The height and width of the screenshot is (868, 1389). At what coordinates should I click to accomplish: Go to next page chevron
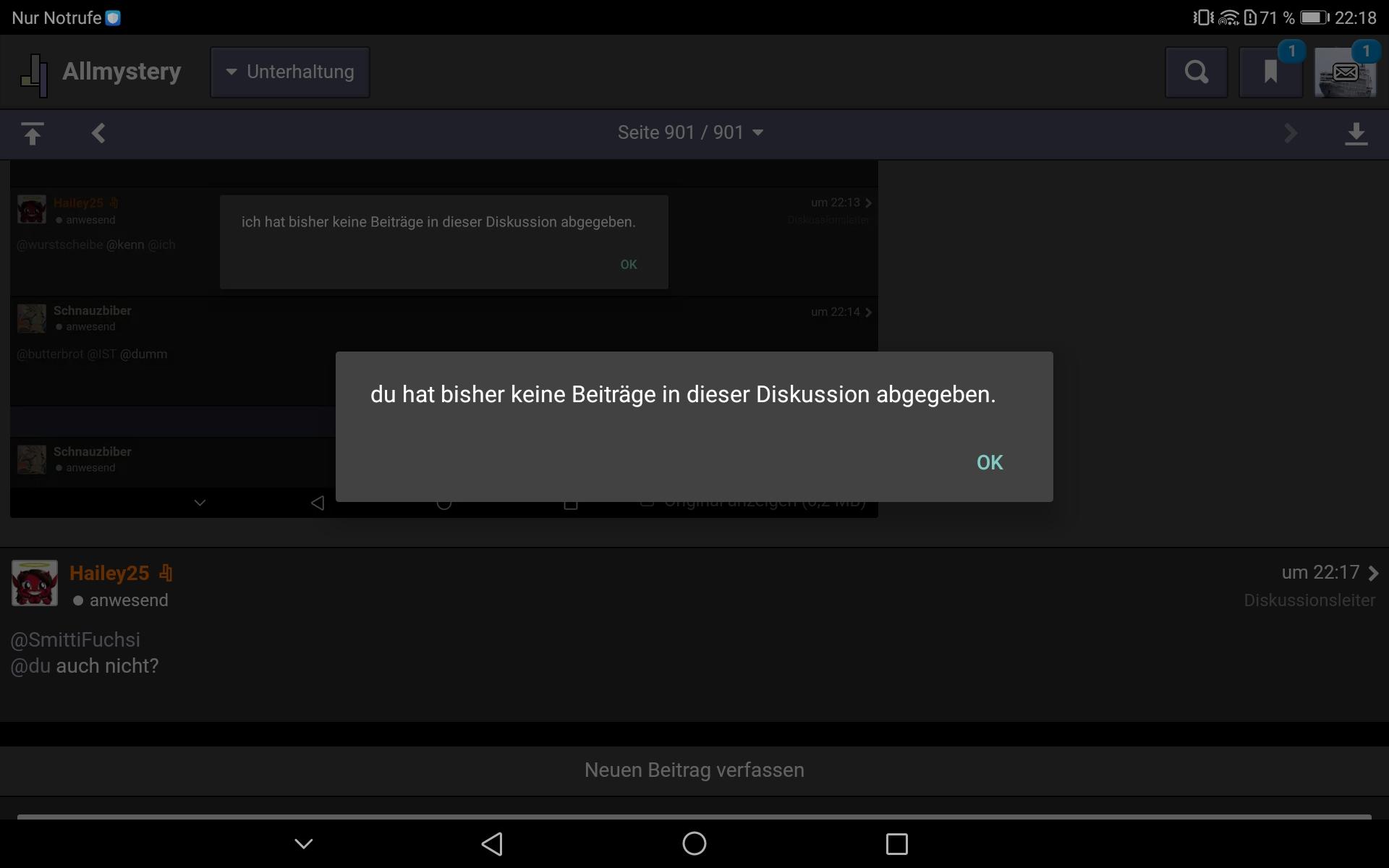[1291, 133]
